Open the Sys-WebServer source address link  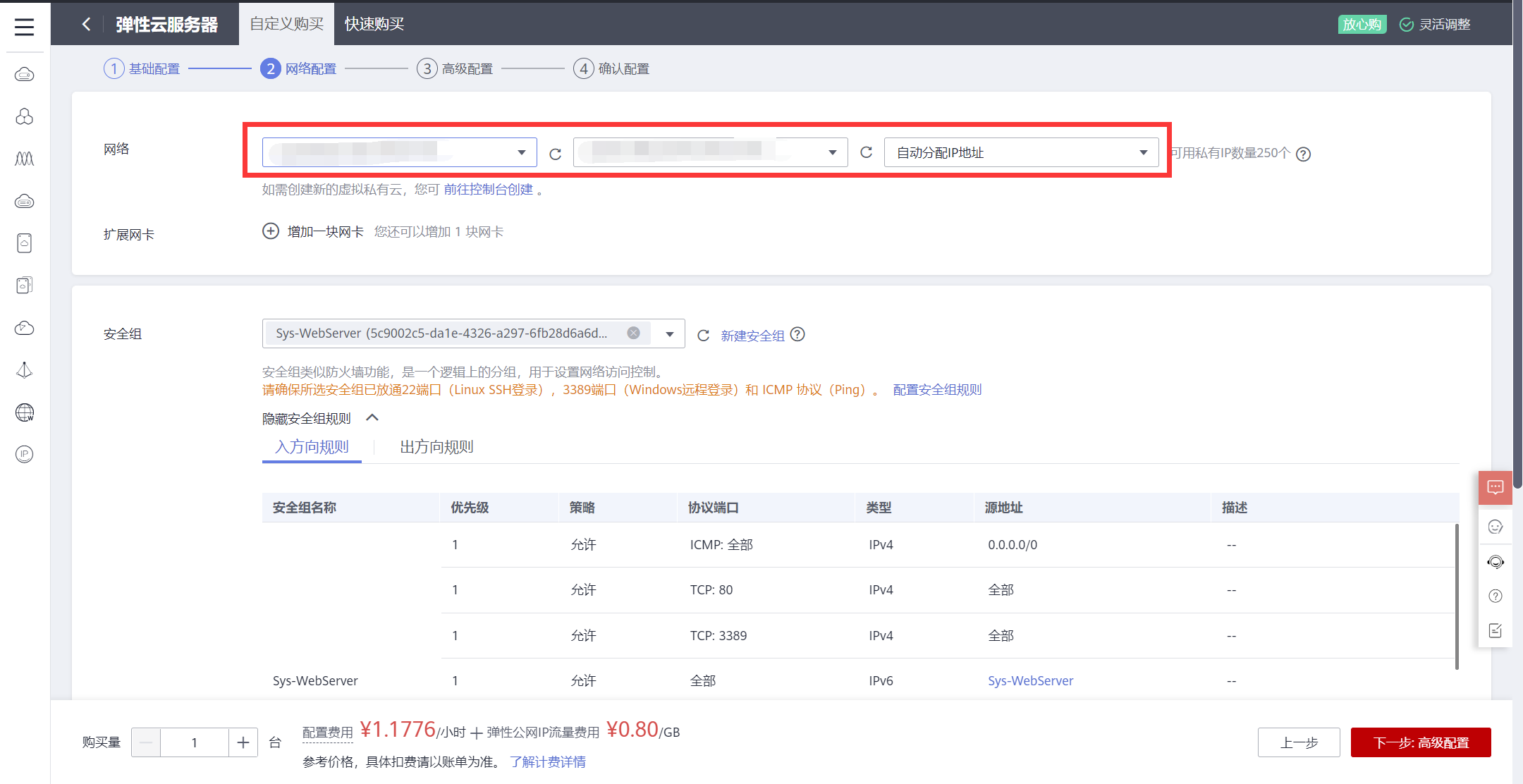click(1030, 680)
